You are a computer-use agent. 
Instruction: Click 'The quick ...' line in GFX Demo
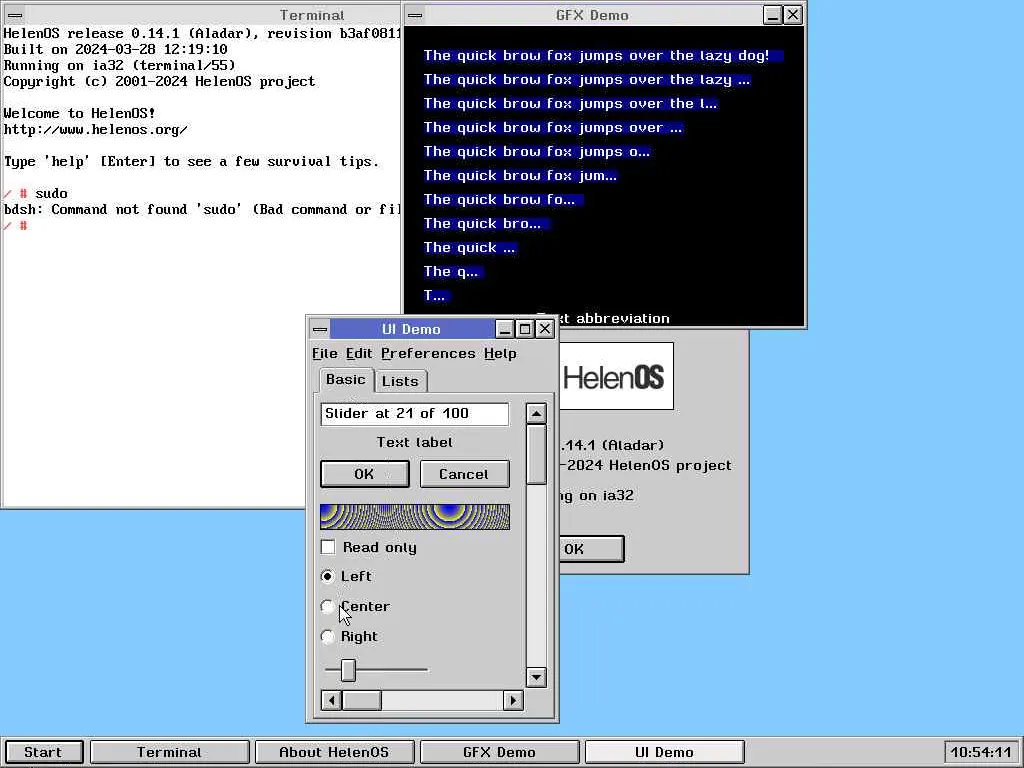click(x=470, y=248)
